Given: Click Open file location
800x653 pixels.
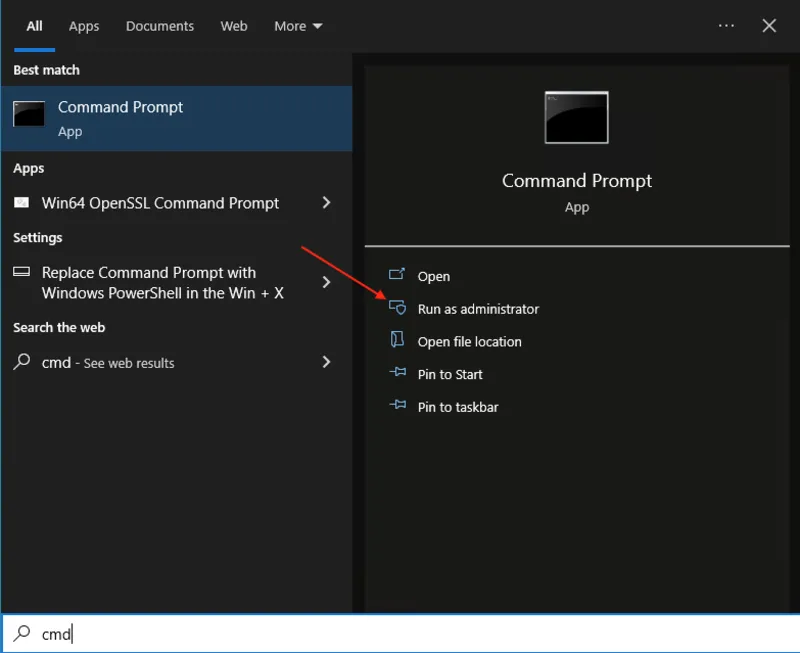Looking at the screenshot, I should tap(469, 342).
